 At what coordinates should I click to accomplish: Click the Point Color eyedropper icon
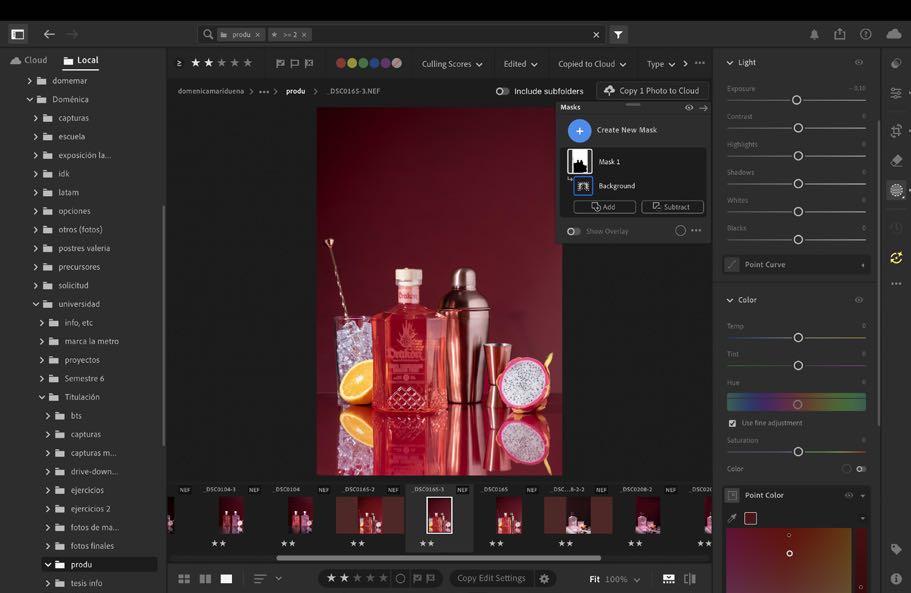733,518
